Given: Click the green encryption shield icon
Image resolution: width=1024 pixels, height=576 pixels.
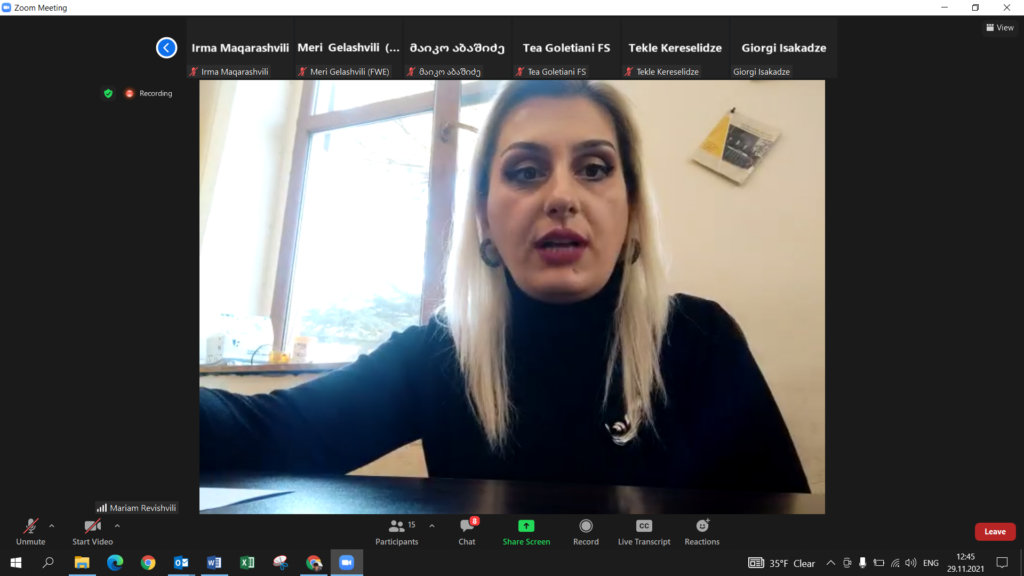Looking at the screenshot, I should [x=108, y=93].
